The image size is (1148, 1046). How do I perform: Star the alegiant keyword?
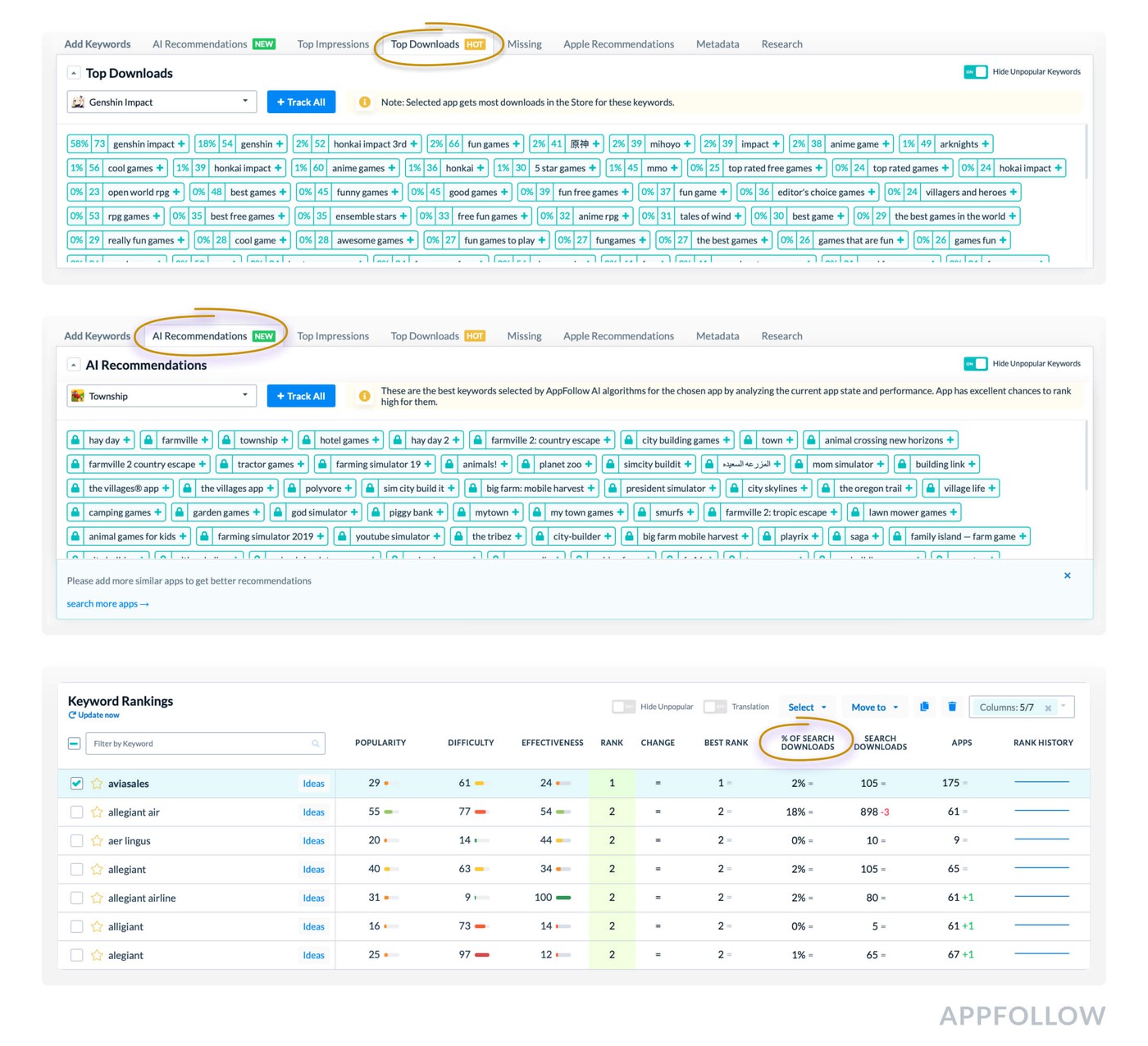pyautogui.click(x=97, y=956)
